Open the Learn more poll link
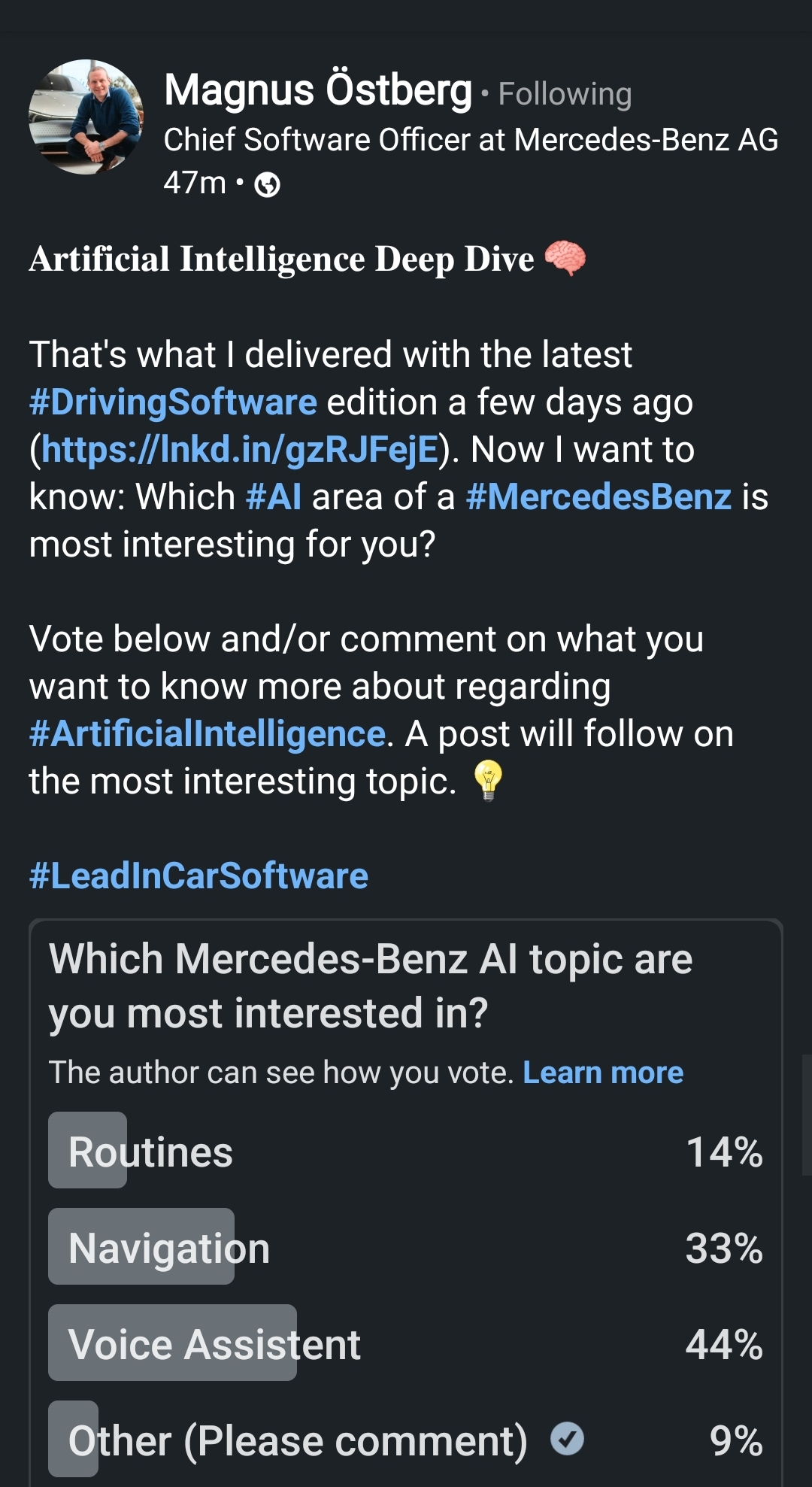812x1487 pixels. (603, 1073)
